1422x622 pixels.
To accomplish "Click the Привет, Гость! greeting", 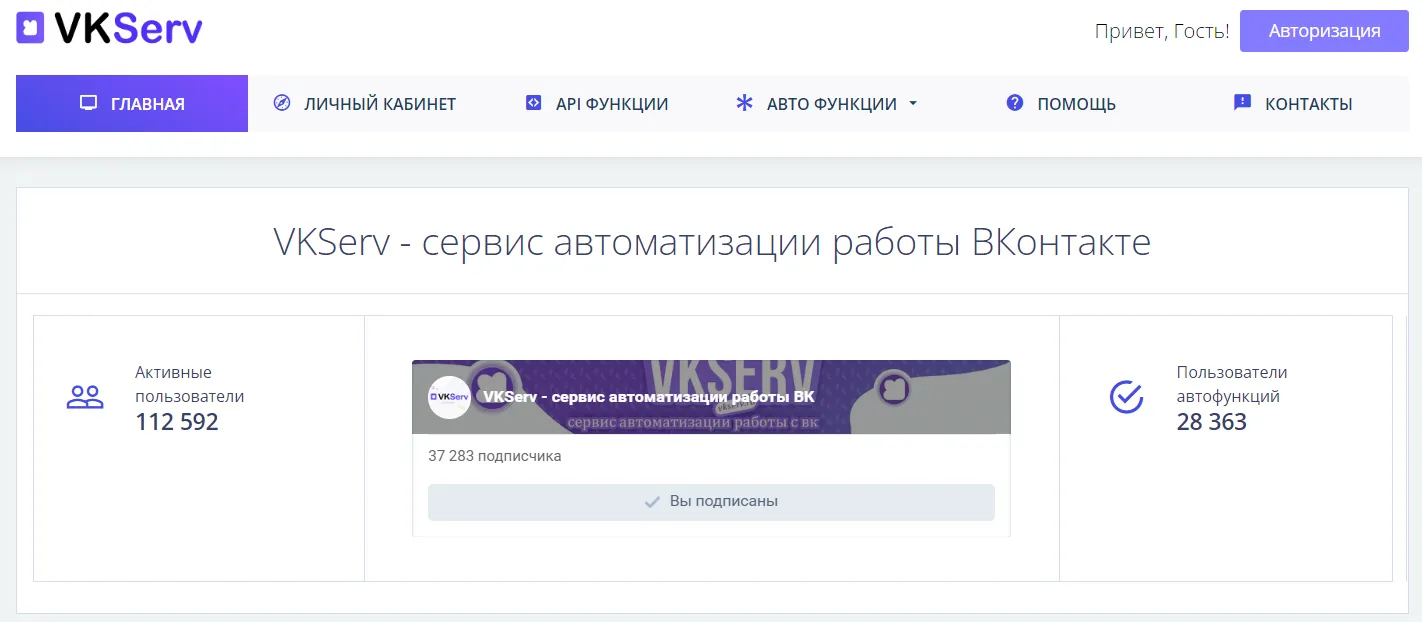I will coord(1162,31).
